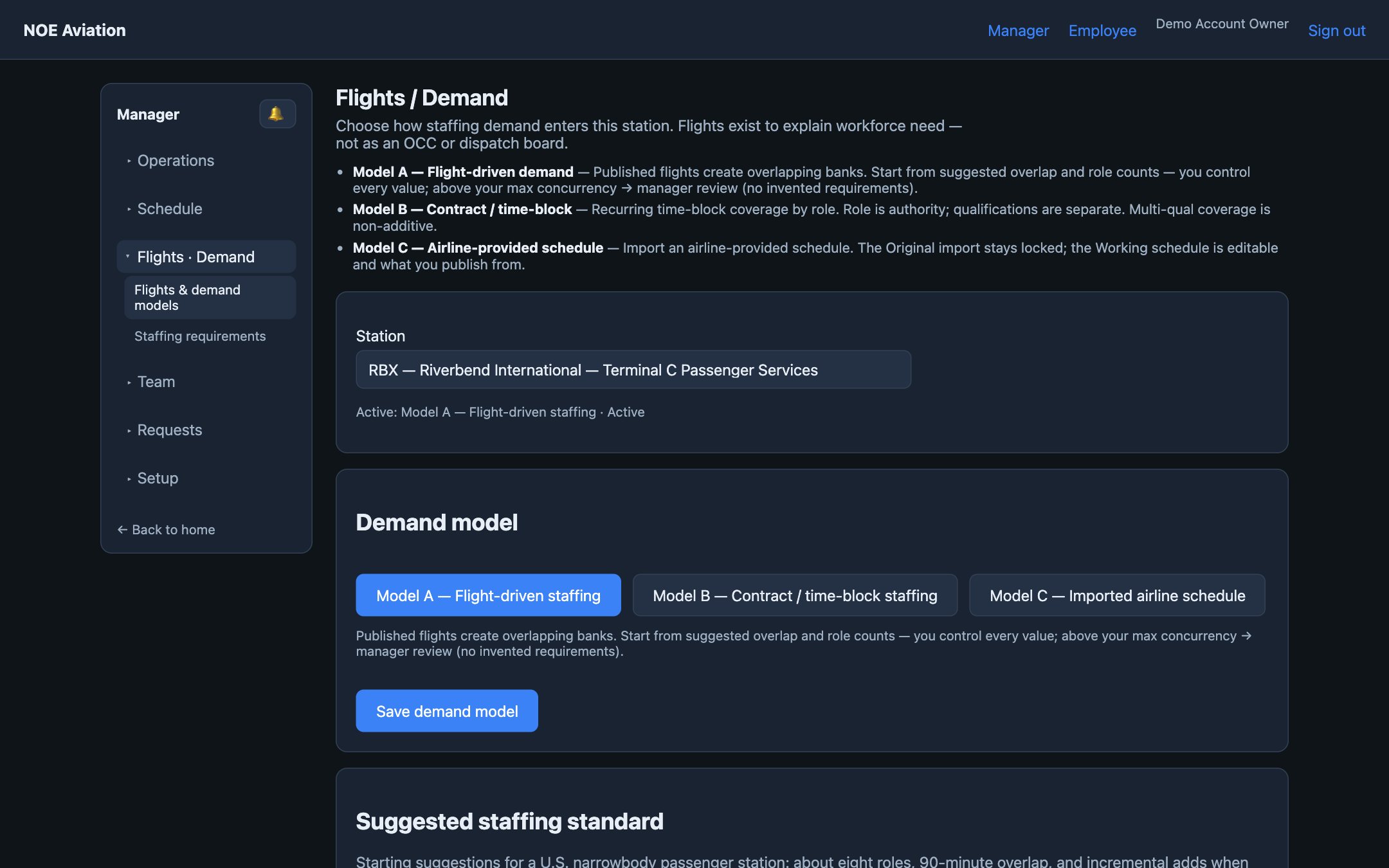The width and height of the screenshot is (1389, 868).
Task: Open the notifications bell icon
Action: [277, 114]
